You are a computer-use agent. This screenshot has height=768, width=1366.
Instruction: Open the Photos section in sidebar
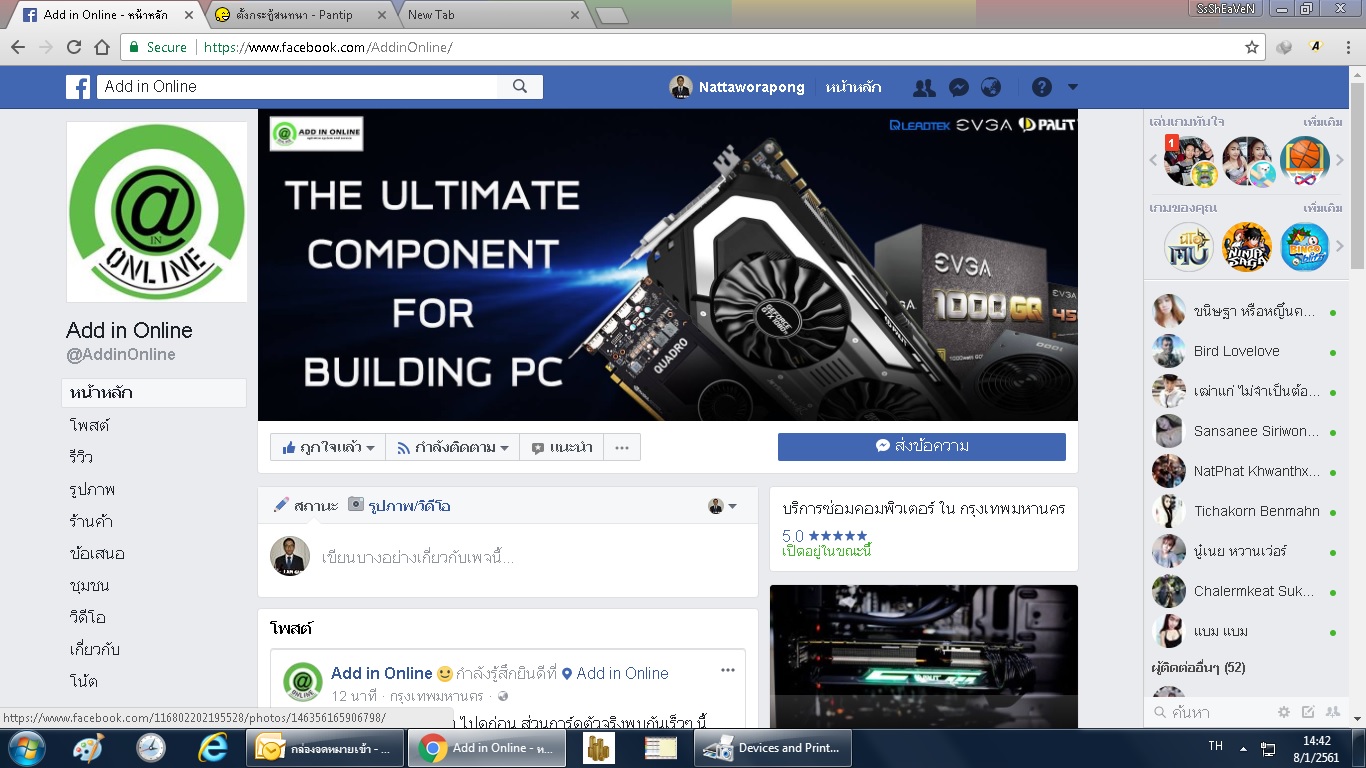pyautogui.click(x=92, y=489)
